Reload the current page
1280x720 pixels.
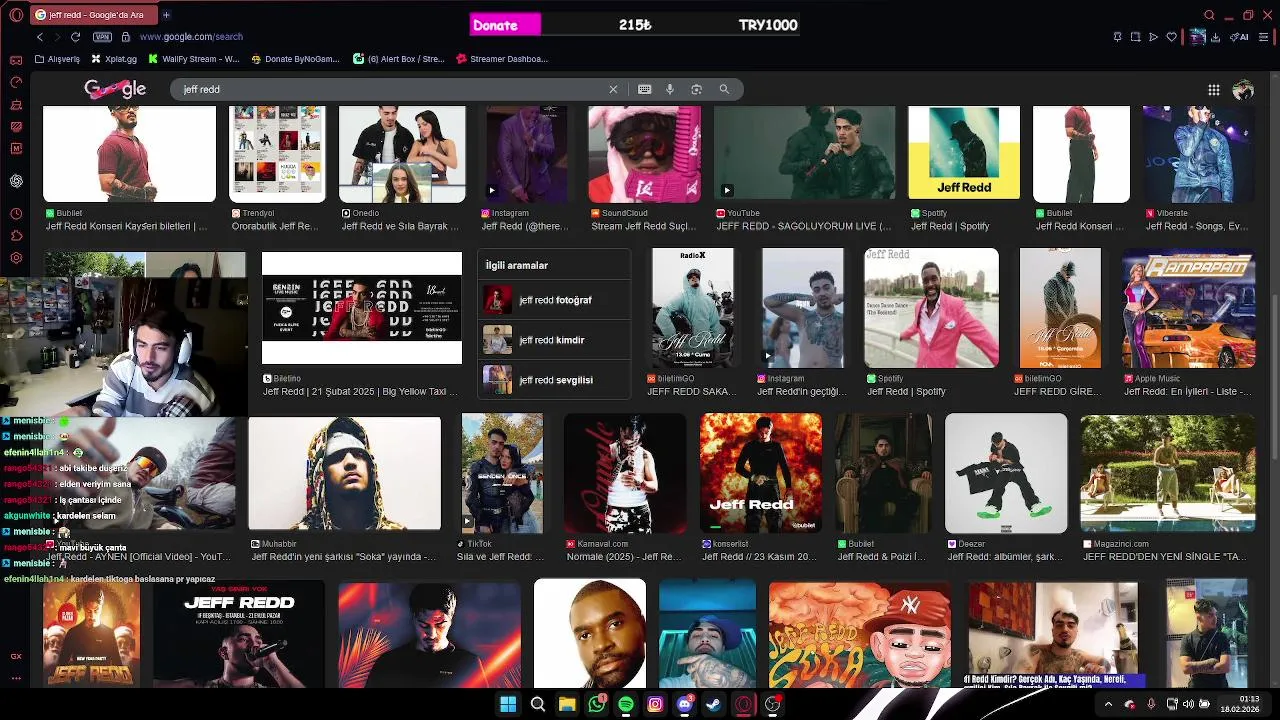pos(75,37)
